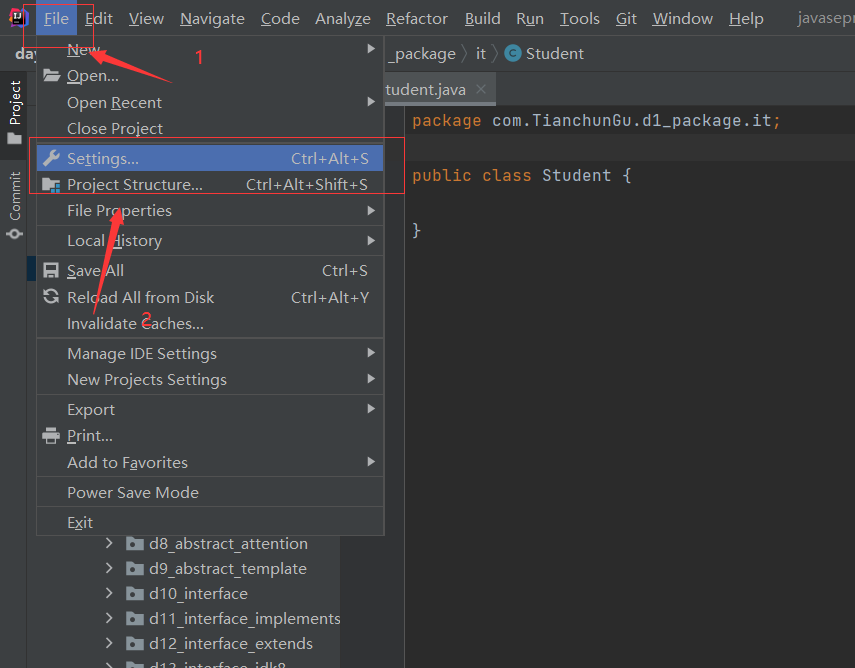Select the d10_interface package
Viewport: 855px width, 668px height.
point(198,594)
